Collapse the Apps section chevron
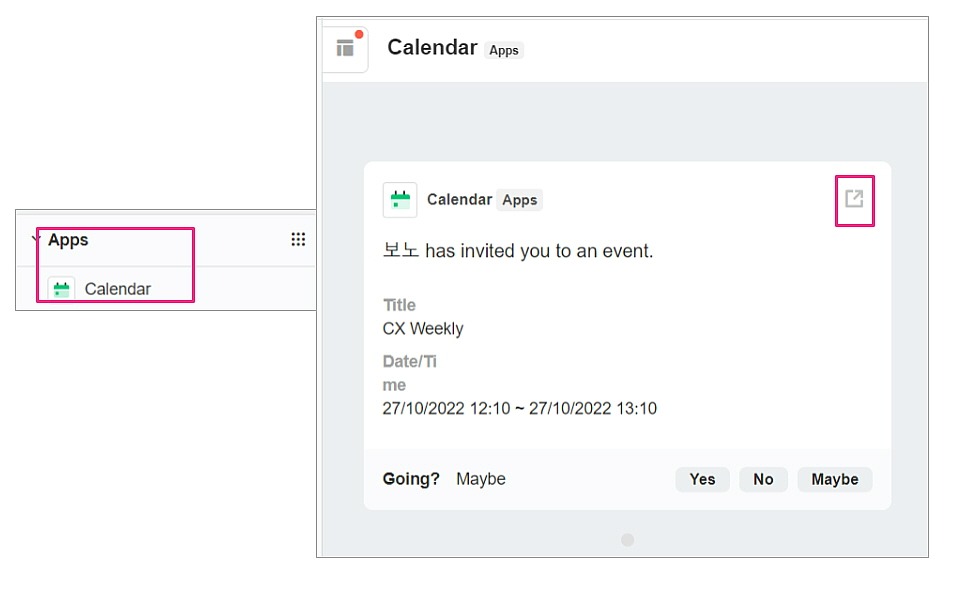The width and height of the screenshot is (960, 600). point(36,240)
